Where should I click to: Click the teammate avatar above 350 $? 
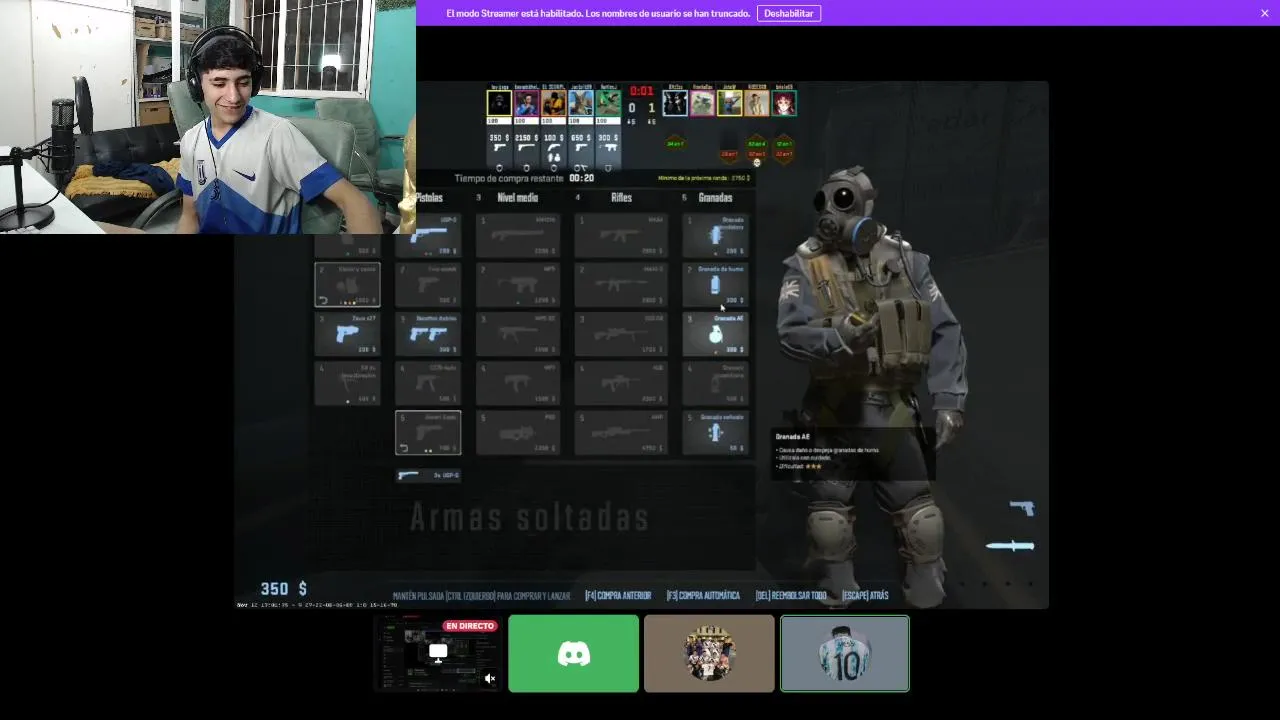(x=499, y=103)
